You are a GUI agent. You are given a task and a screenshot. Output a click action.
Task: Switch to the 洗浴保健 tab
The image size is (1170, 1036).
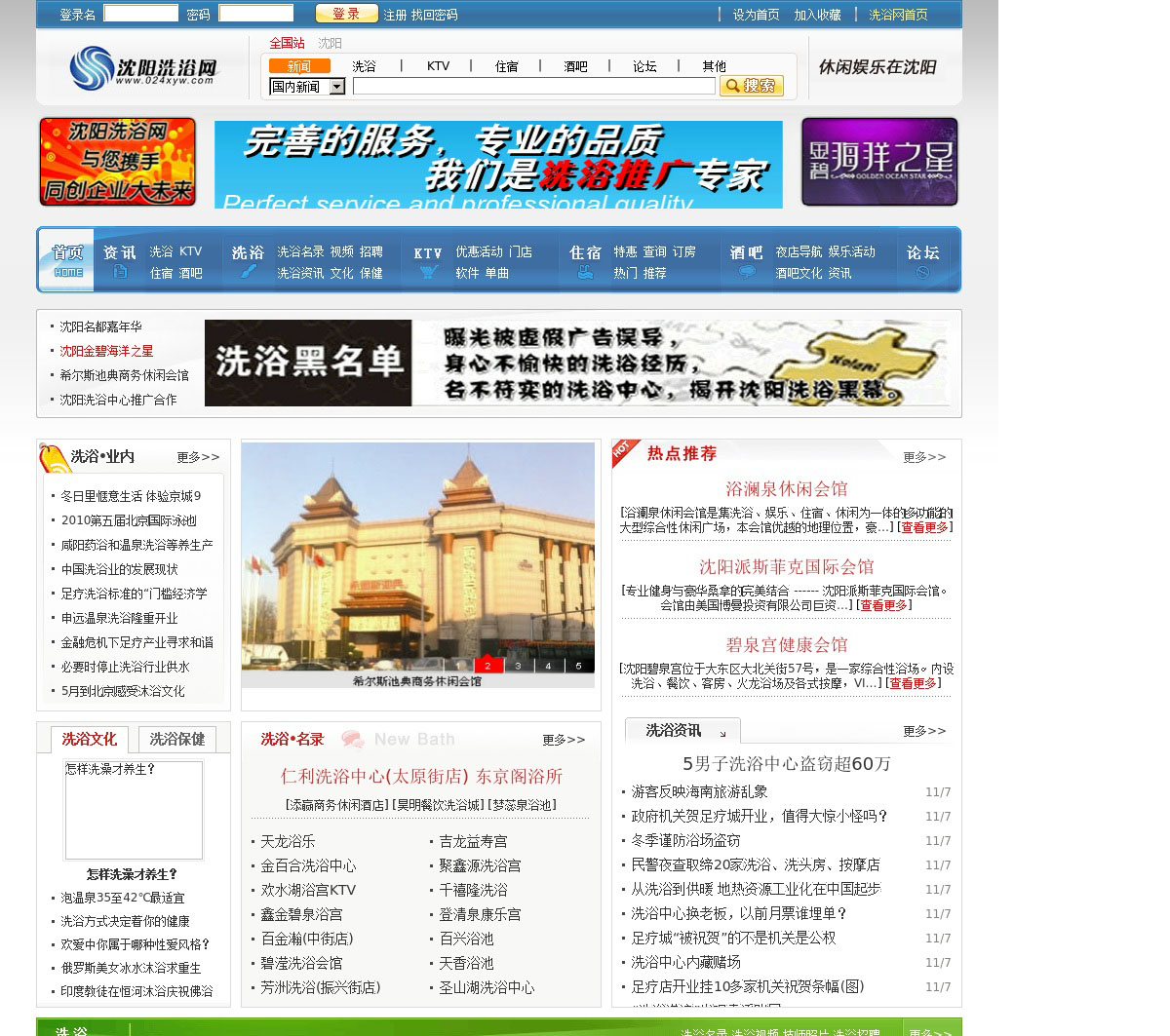(x=177, y=740)
